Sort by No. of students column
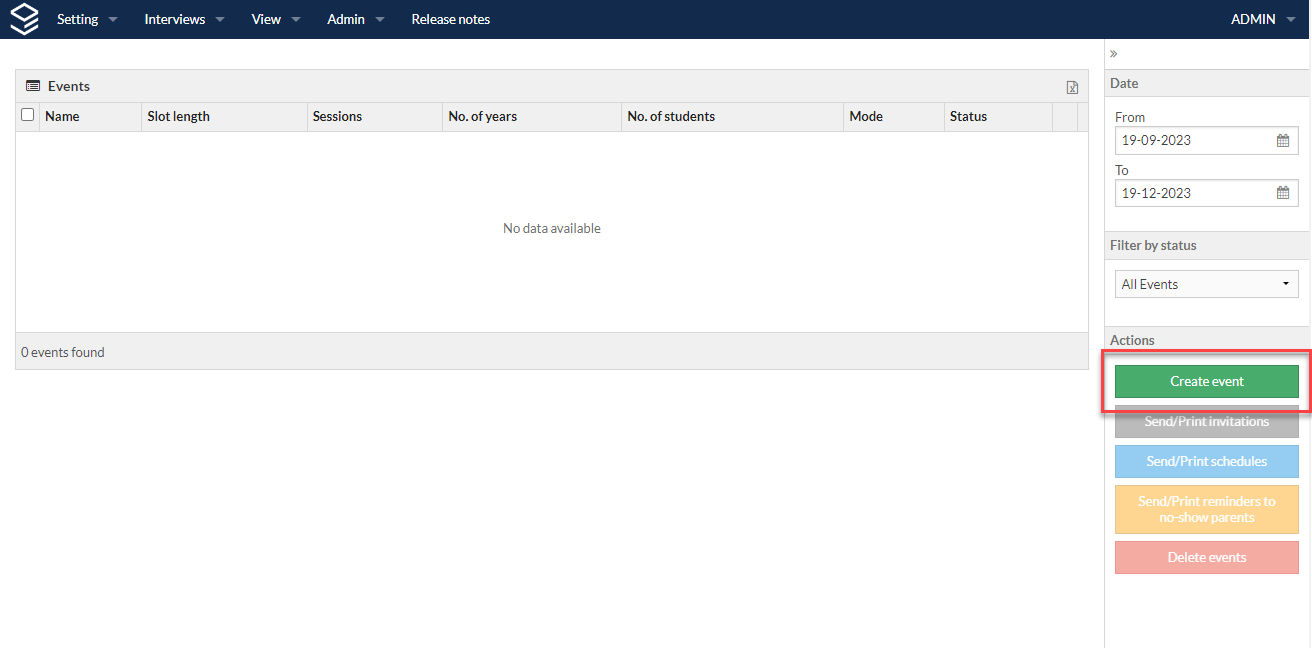Viewport: 1312px width, 648px height. pyautogui.click(x=733, y=116)
